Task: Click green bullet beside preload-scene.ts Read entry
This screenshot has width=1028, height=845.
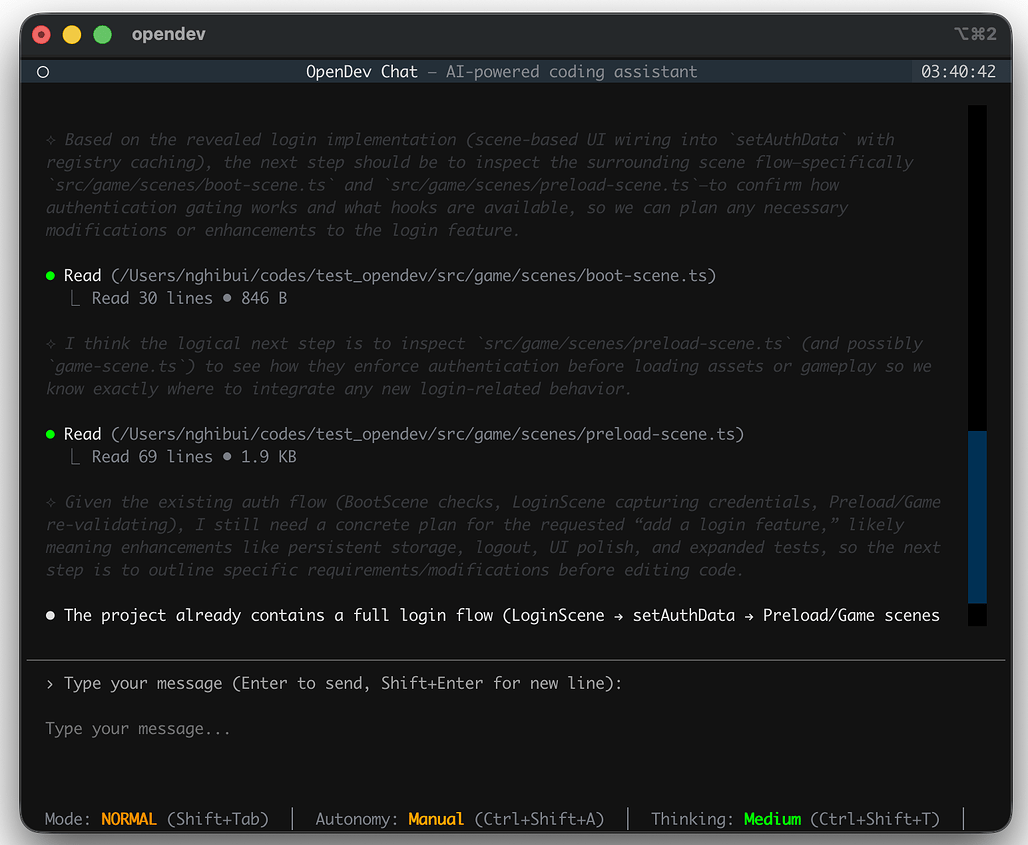Action: pos(51,434)
